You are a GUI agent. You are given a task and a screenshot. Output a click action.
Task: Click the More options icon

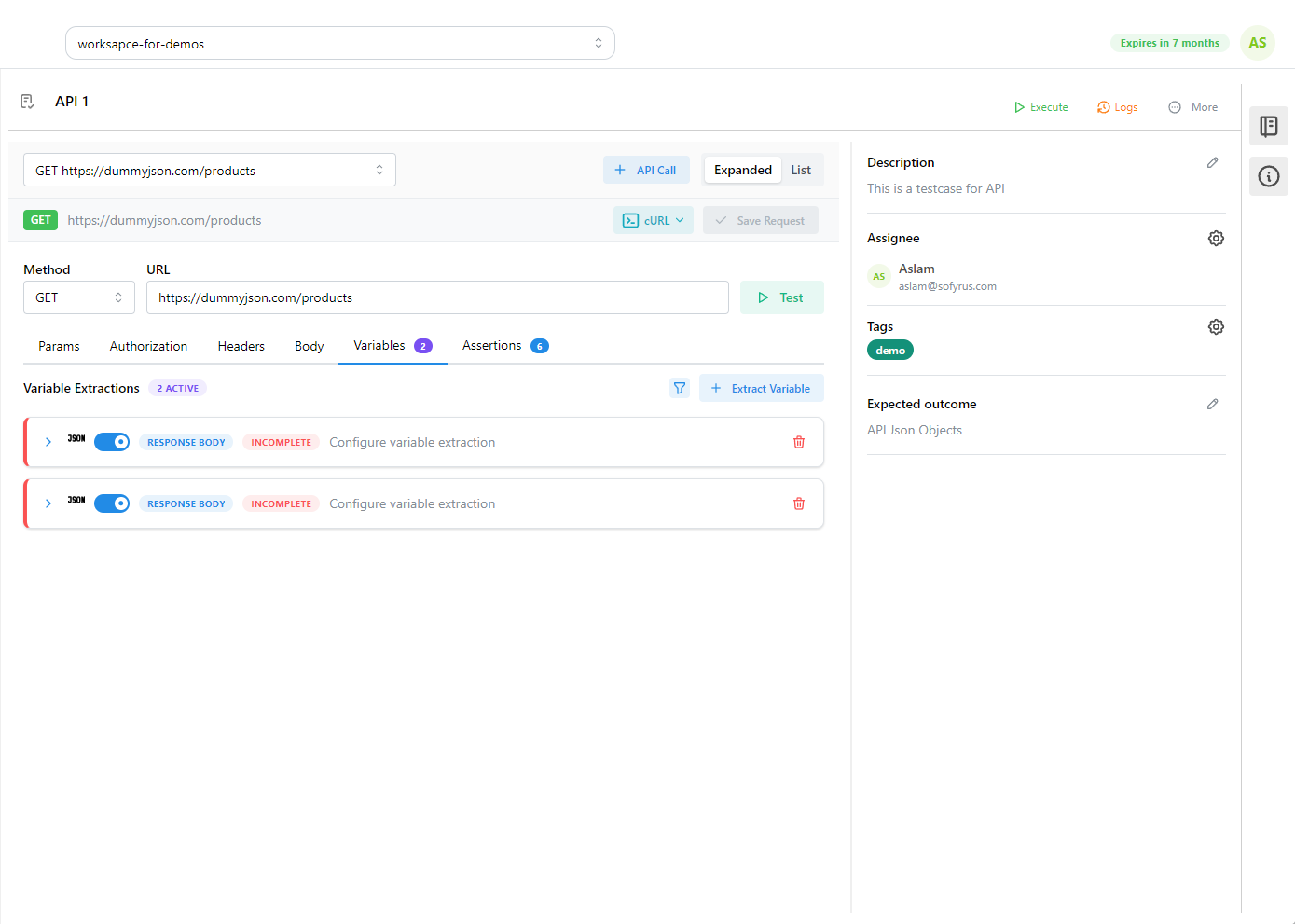(1175, 106)
